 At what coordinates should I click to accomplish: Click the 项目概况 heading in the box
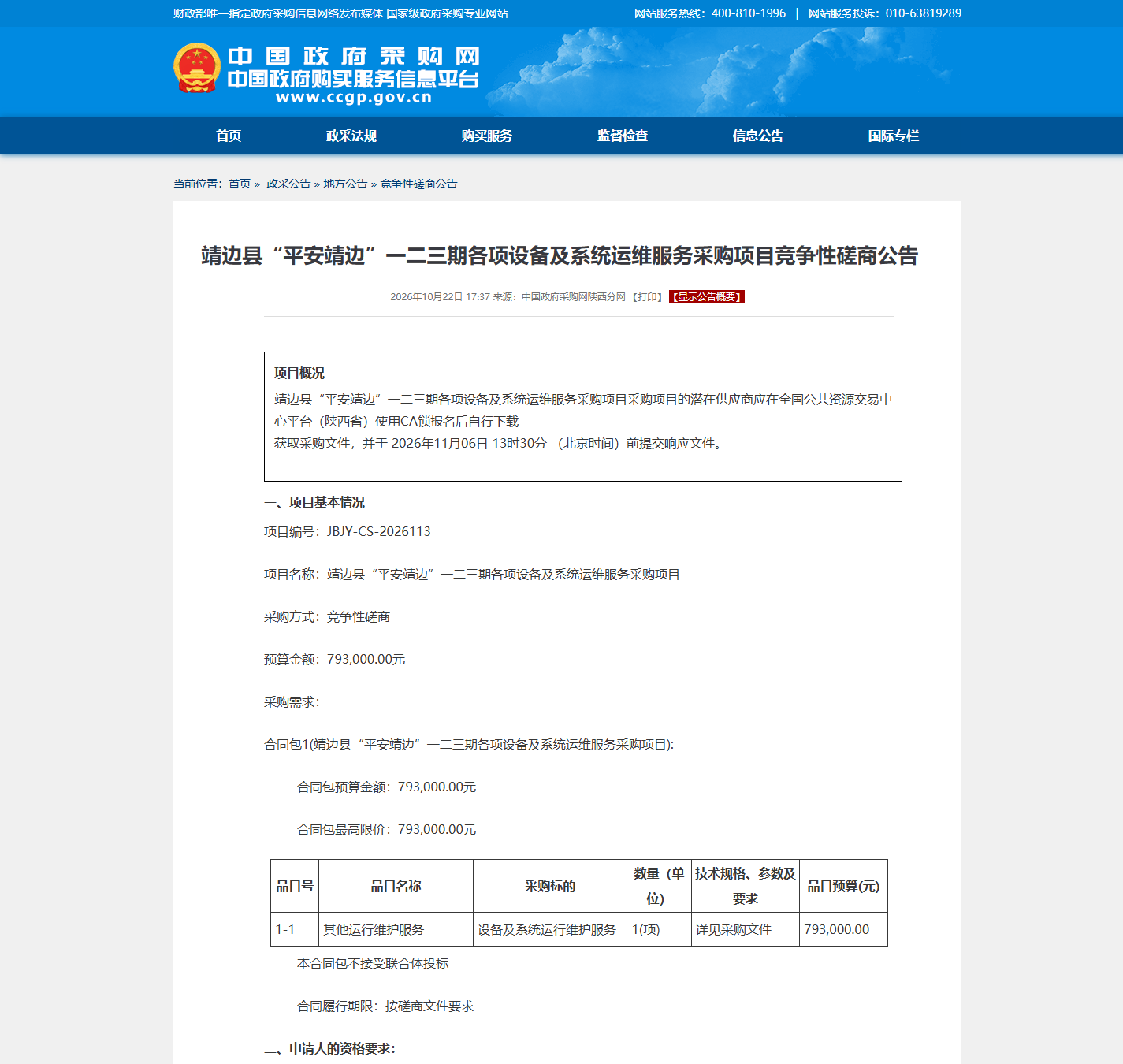pos(299,373)
